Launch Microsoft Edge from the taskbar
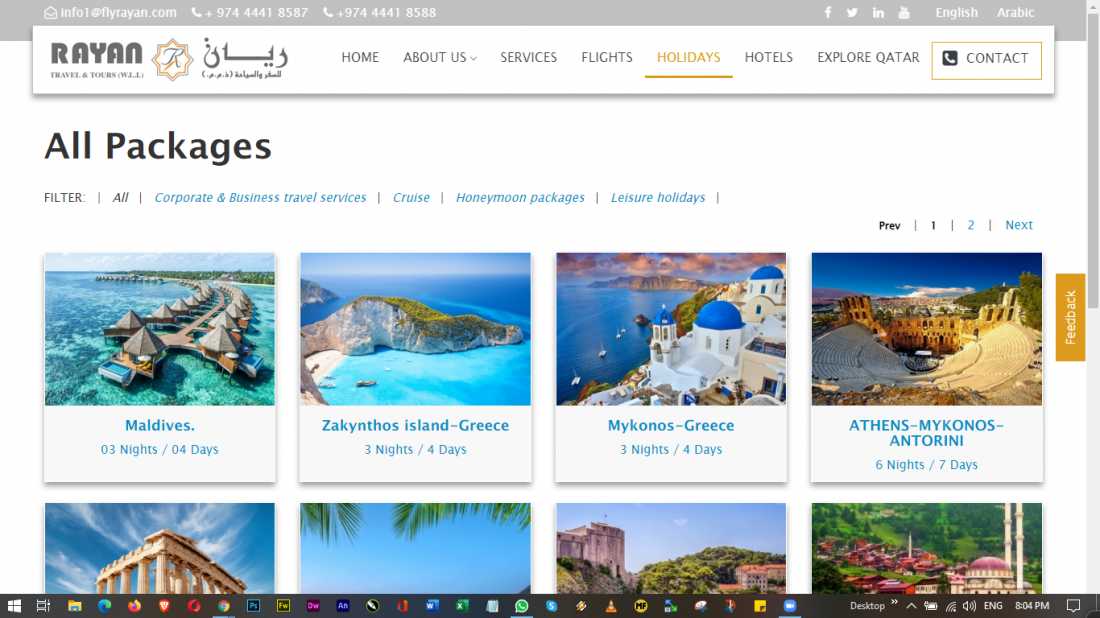Screen dimensions: 1100x618 point(105,606)
